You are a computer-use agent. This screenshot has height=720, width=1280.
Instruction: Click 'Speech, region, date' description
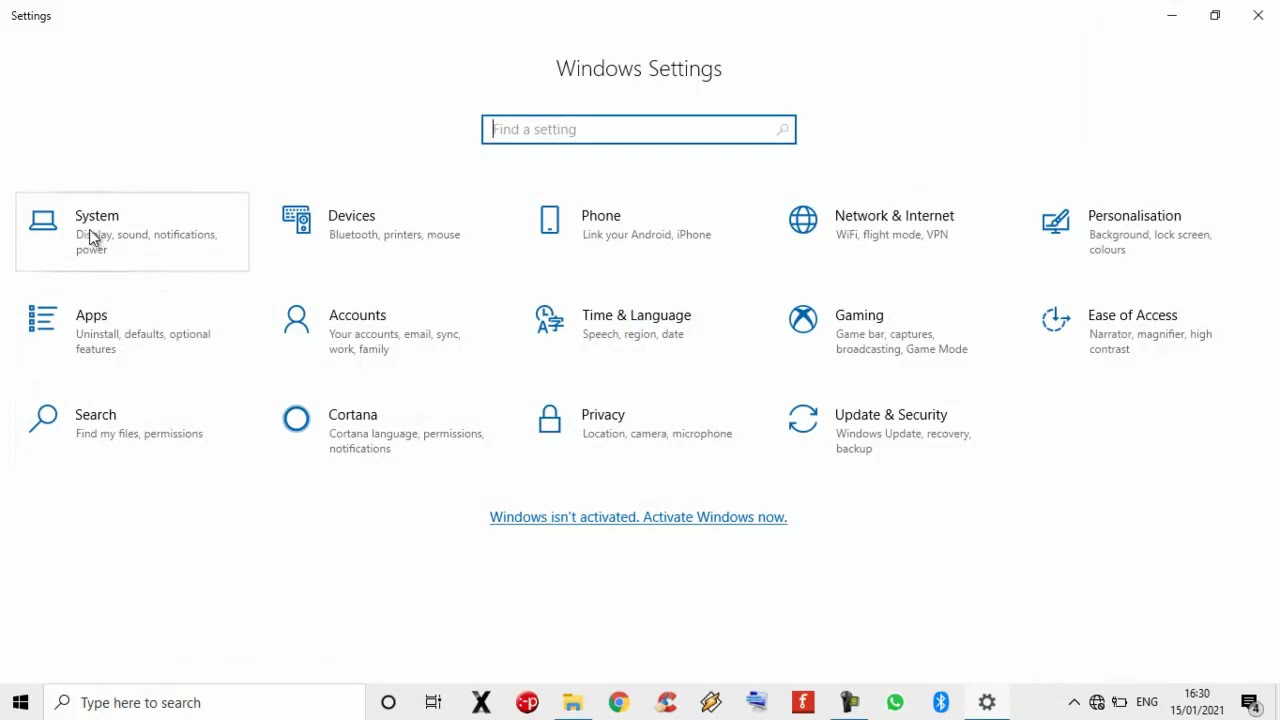point(633,334)
